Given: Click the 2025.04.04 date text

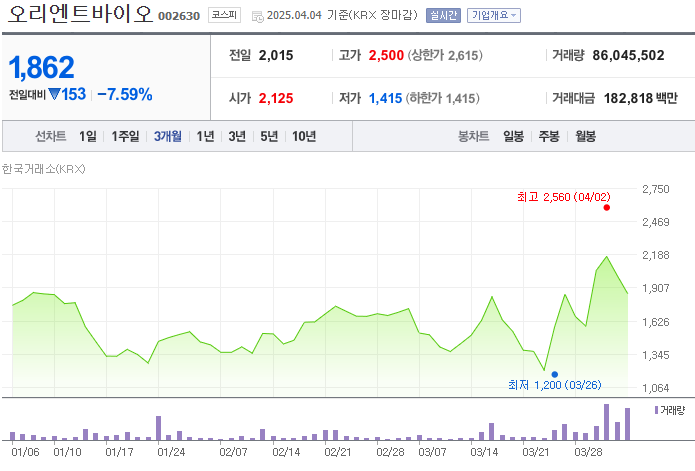Looking at the screenshot, I should tap(294, 16).
